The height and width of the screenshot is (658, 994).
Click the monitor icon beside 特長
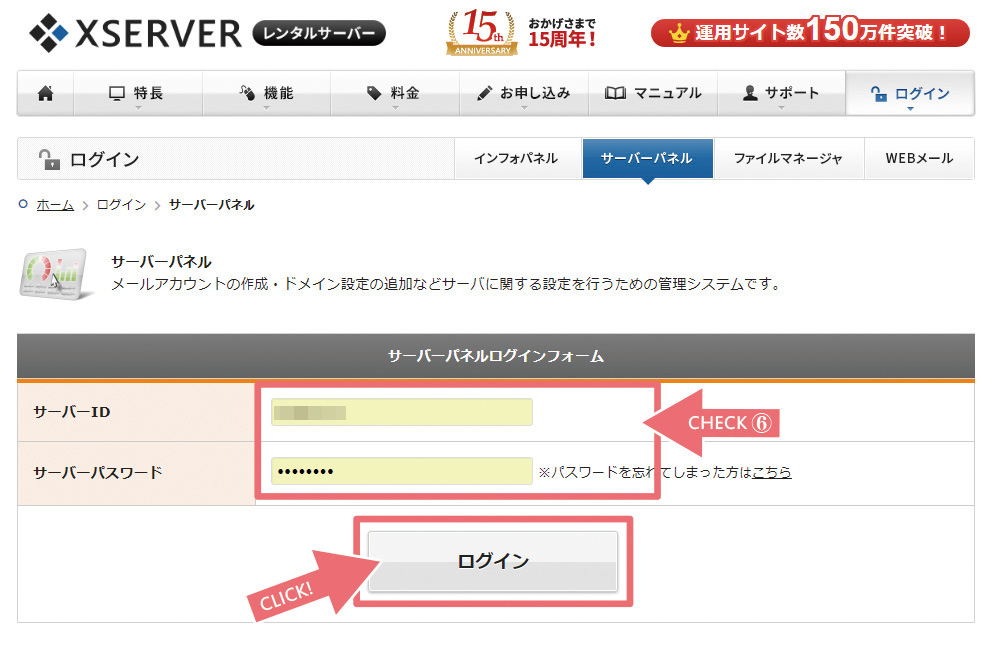(117, 93)
